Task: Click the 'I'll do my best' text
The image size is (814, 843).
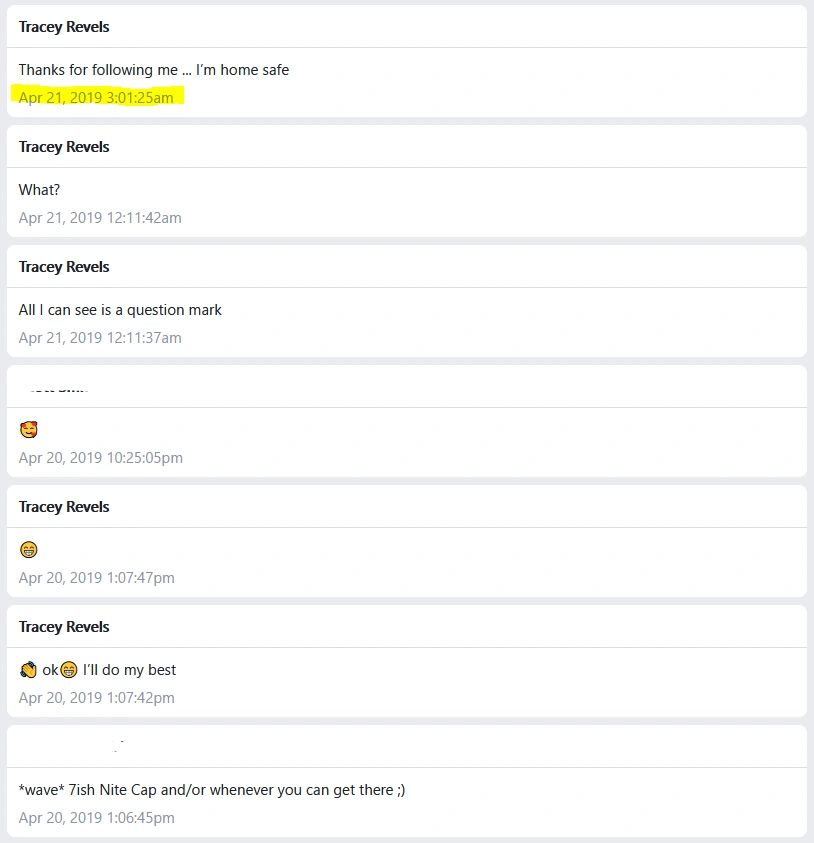Action: pos(129,670)
